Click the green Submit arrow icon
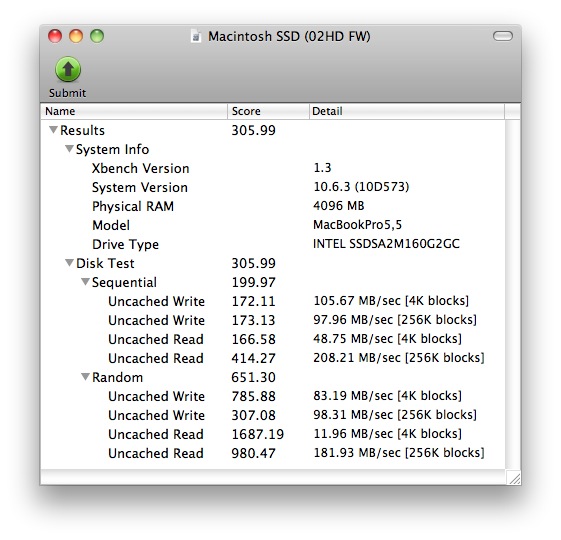Screen dimensions: 561x540 point(68,69)
